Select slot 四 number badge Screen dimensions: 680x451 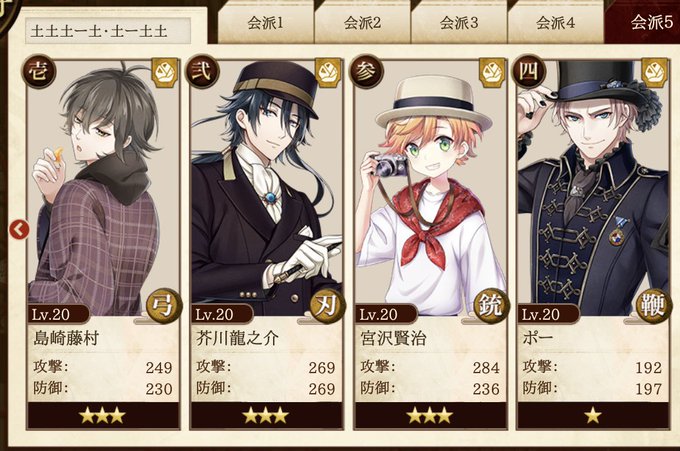point(529,71)
